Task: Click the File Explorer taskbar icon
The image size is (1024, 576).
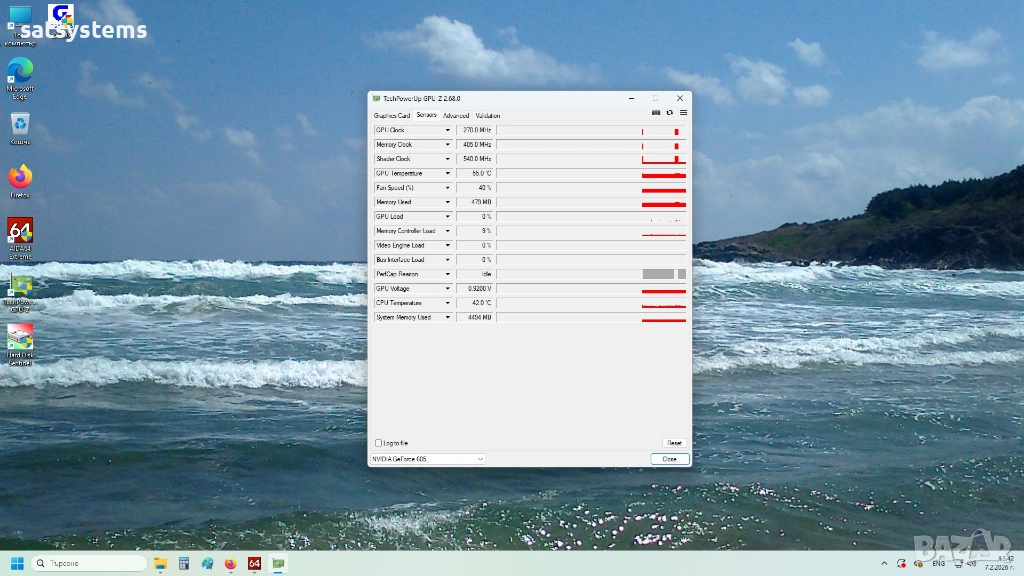Action: point(160,563)
